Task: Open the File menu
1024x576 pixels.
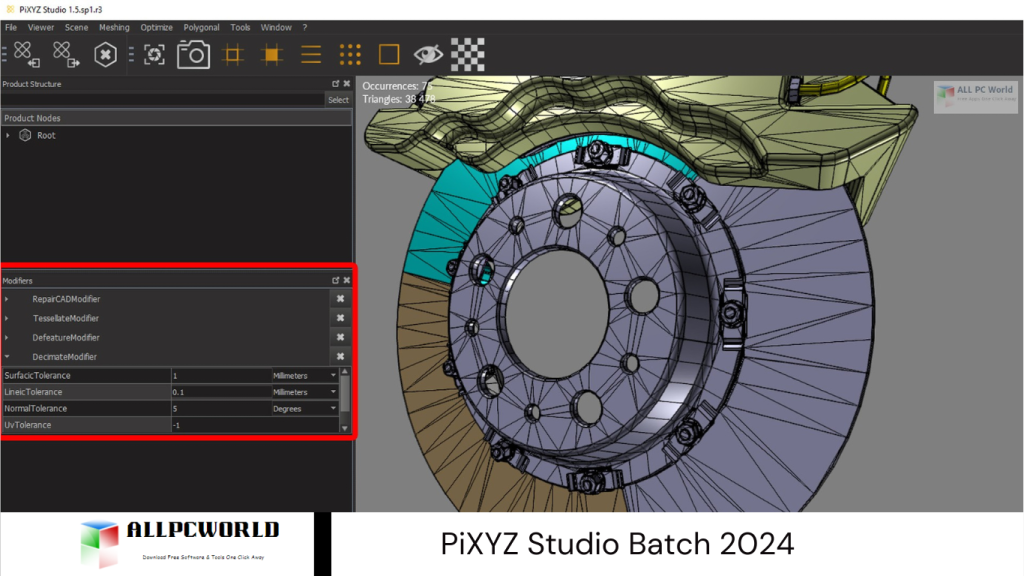Action: 11,27
